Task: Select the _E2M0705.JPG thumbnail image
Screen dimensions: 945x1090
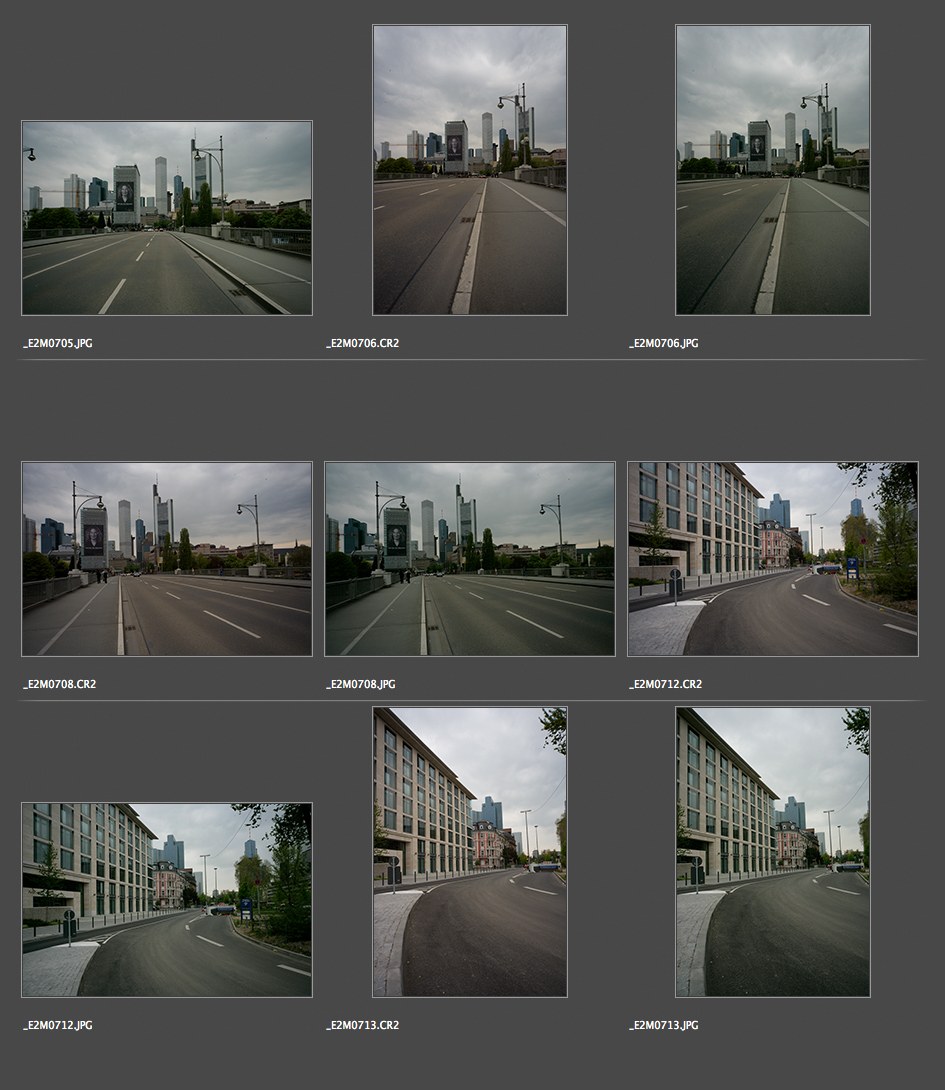Action: pos(167,218)
